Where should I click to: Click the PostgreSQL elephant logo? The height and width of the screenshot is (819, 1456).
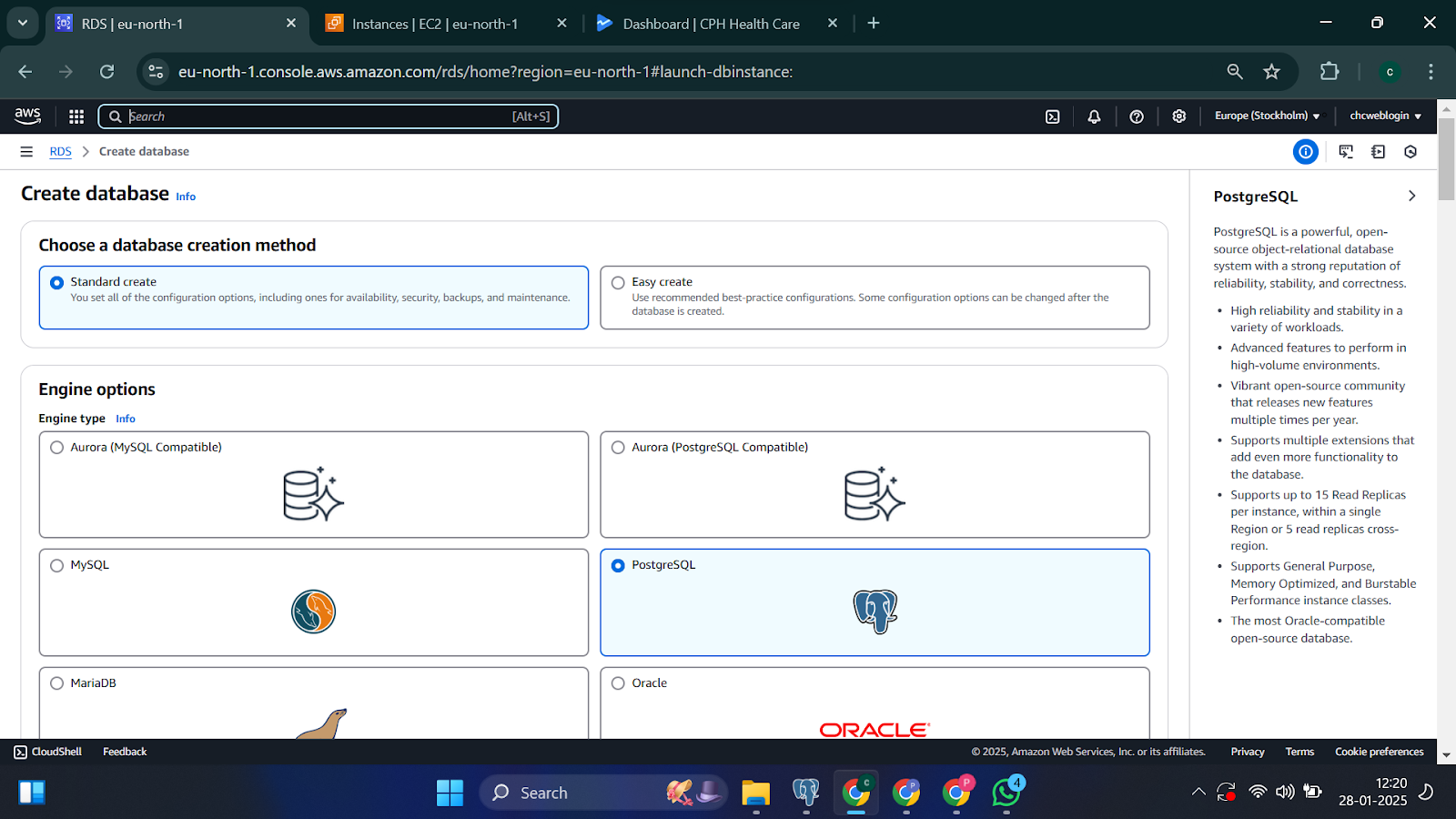[875, 612]
